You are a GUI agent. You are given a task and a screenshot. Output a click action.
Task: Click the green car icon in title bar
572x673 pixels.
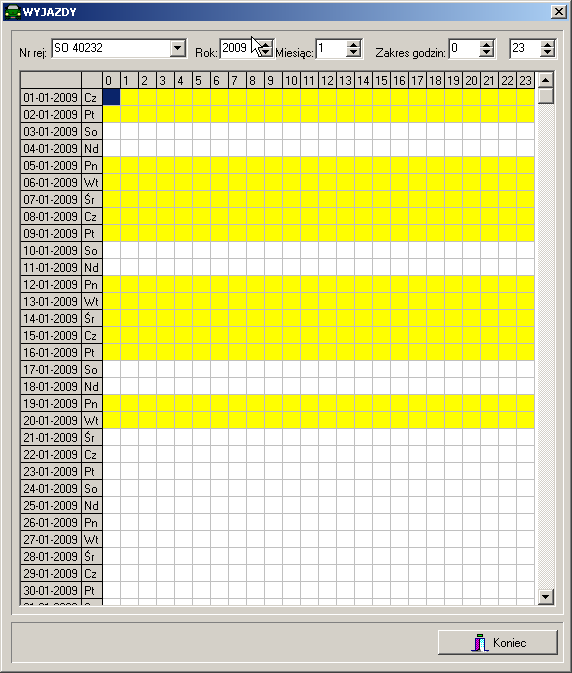[x=12, y=12]
